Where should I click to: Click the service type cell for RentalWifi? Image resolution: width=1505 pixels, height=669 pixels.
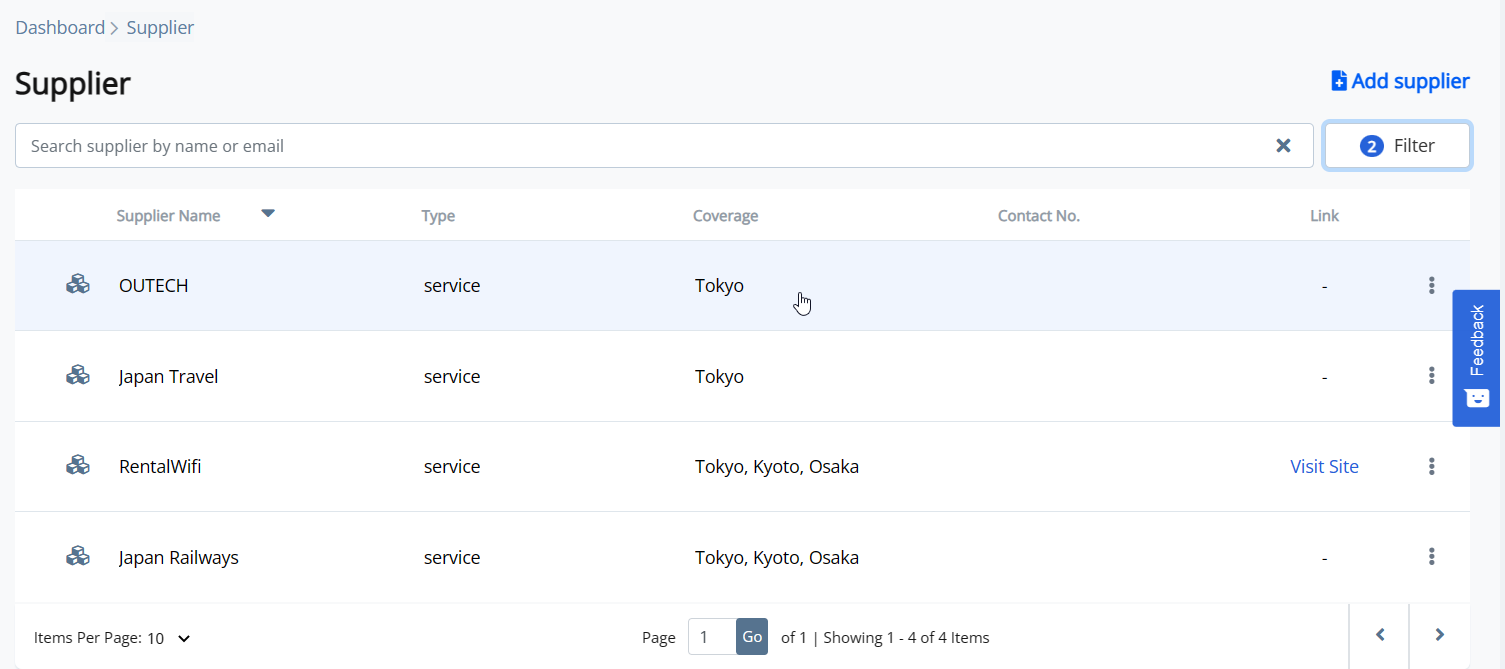click(x=452, y=467)
